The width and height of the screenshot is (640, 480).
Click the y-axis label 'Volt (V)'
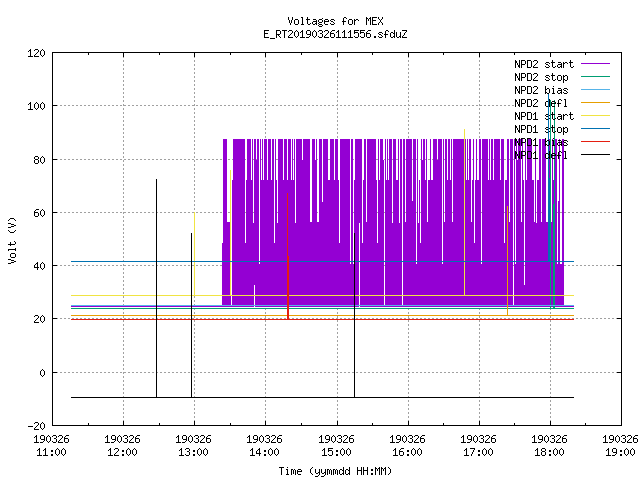(x=12, y=240)
